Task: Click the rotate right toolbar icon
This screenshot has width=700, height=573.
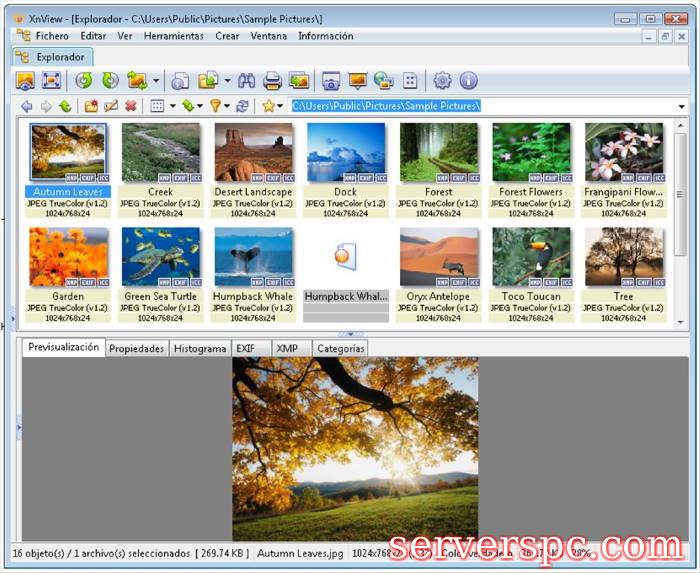Action: 109,81
